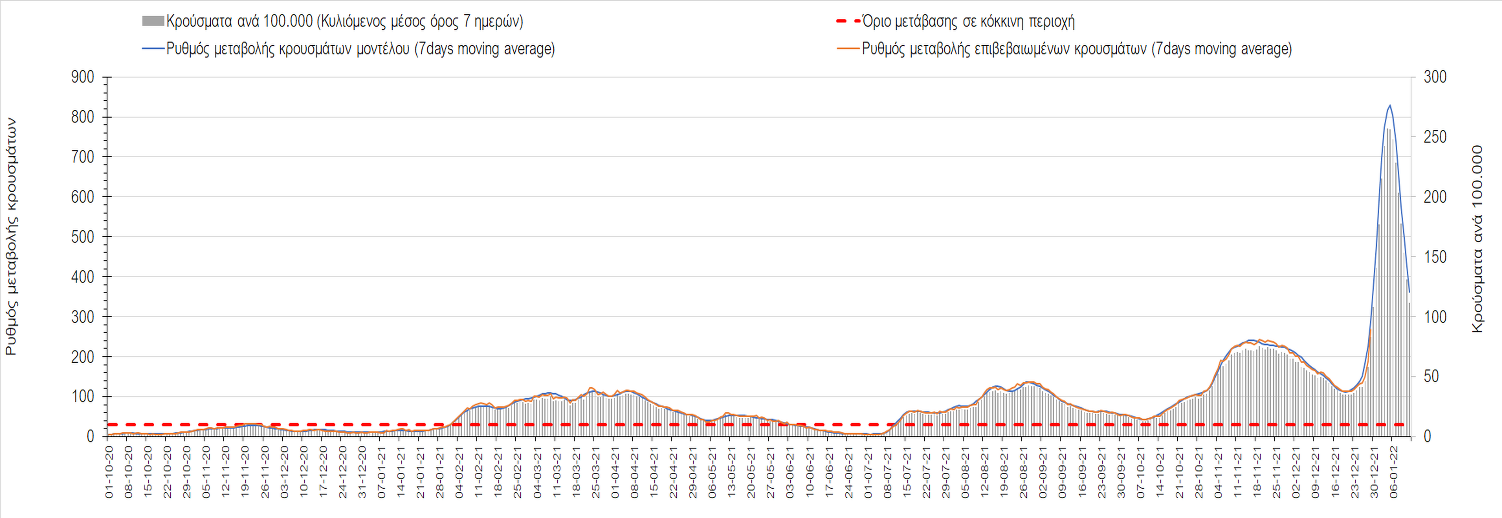Image resolution: width=1502 pixels, height=518 pixels.
Task: Click the 06-01-22 date label
Action: pos(1396,470)
